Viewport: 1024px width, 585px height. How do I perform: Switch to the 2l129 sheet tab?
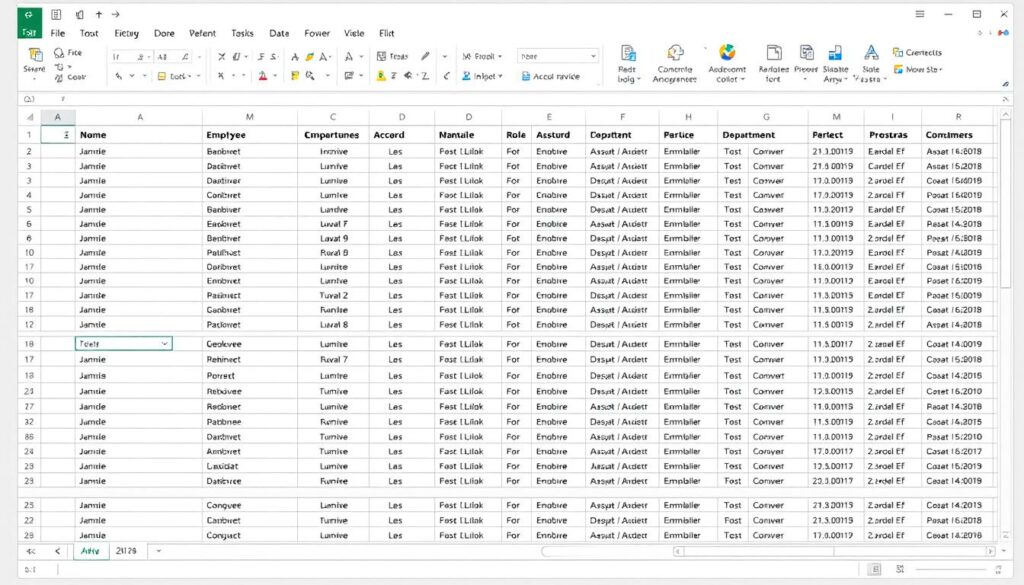pyautogui.click(x=126, y=551)
